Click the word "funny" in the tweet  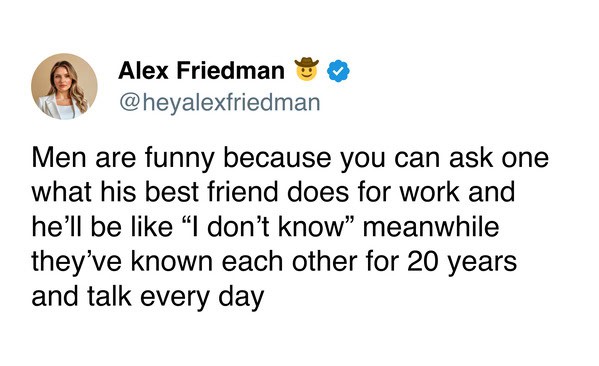pyautogui.click(x=179, y=159)
